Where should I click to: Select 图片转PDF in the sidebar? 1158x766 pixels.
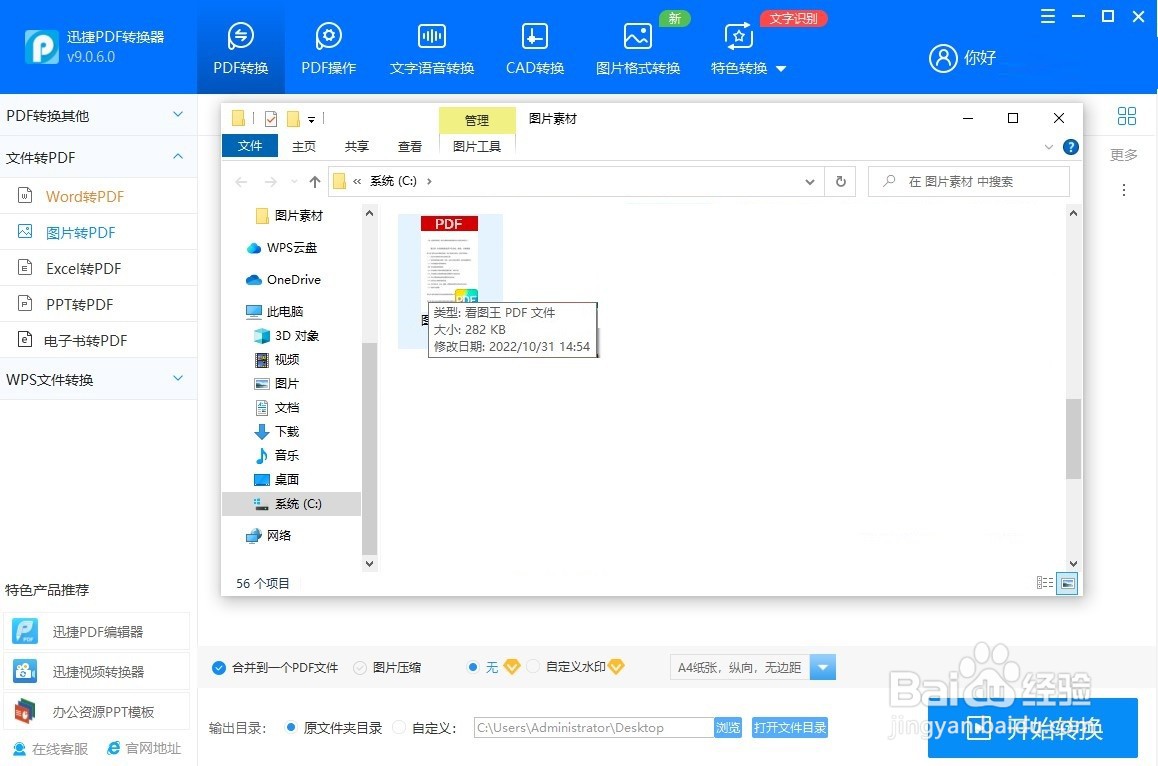click(x=98, y=233)
